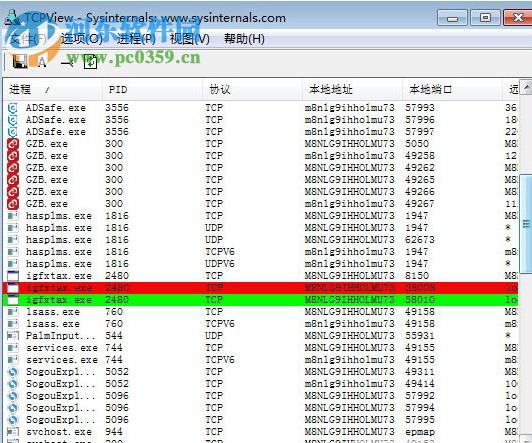
Task: Sort by the 本地端口 column header
Action: pyautogui.click(x=452, y=90)
